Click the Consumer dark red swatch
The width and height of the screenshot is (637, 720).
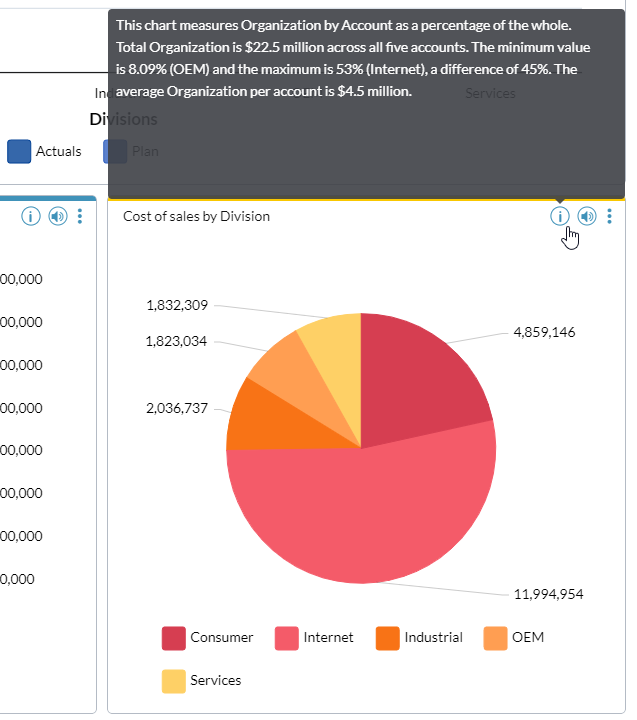[x=174, y=638]
